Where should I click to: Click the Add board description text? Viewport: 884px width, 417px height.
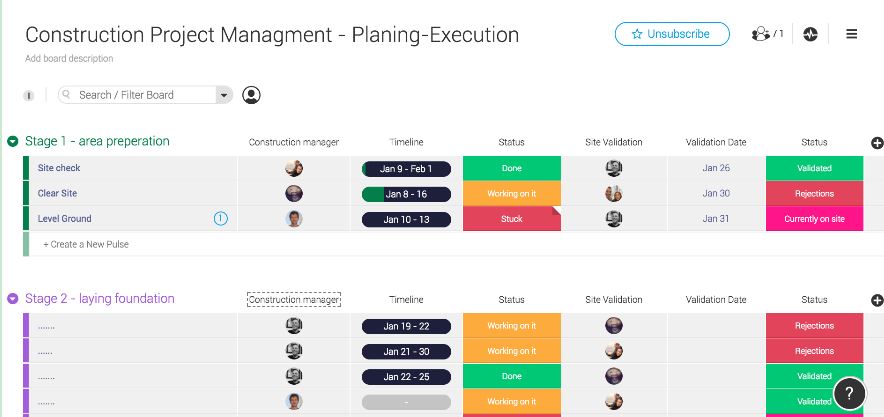point(69,59)
